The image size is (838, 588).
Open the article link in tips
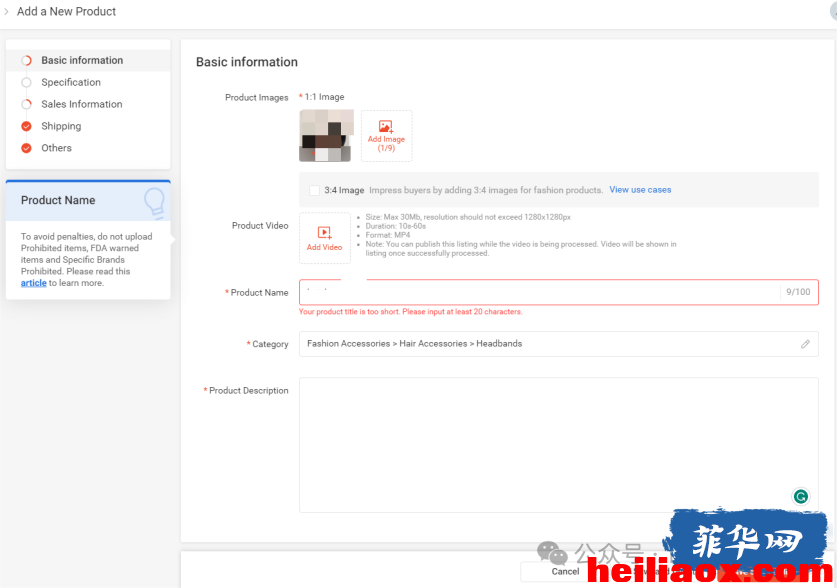point(34,283)
